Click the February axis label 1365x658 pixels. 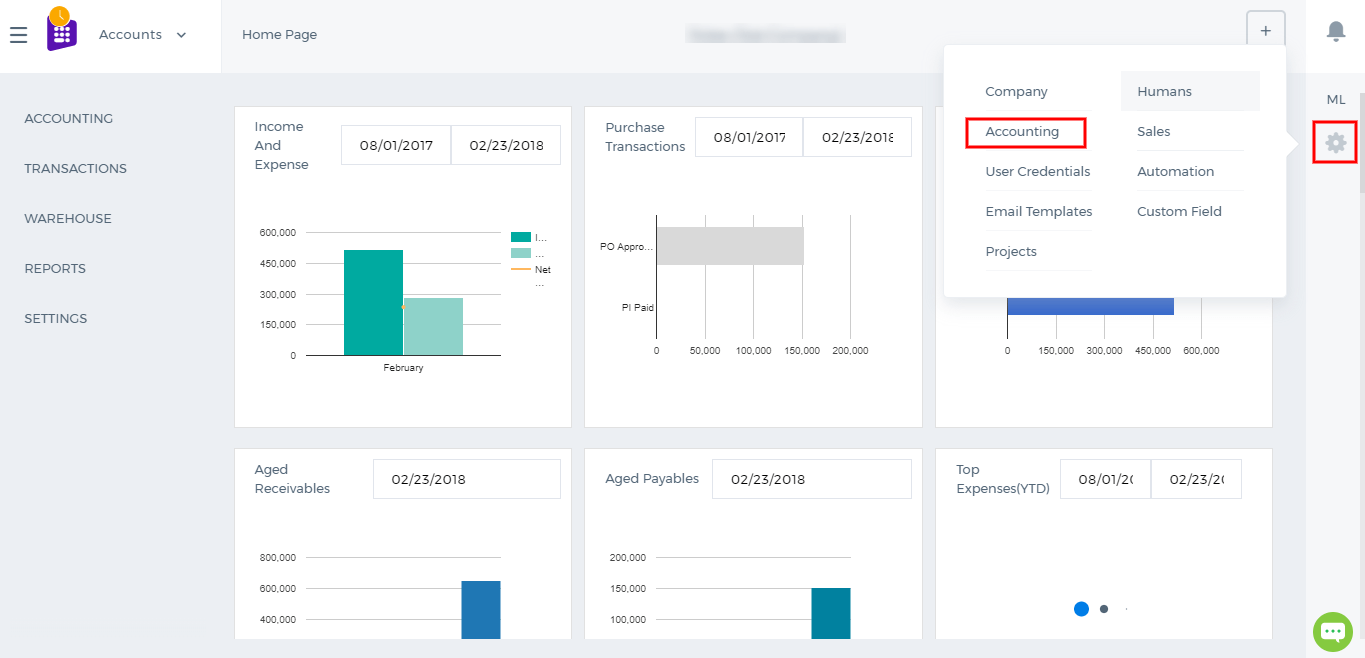click(403, 368)
